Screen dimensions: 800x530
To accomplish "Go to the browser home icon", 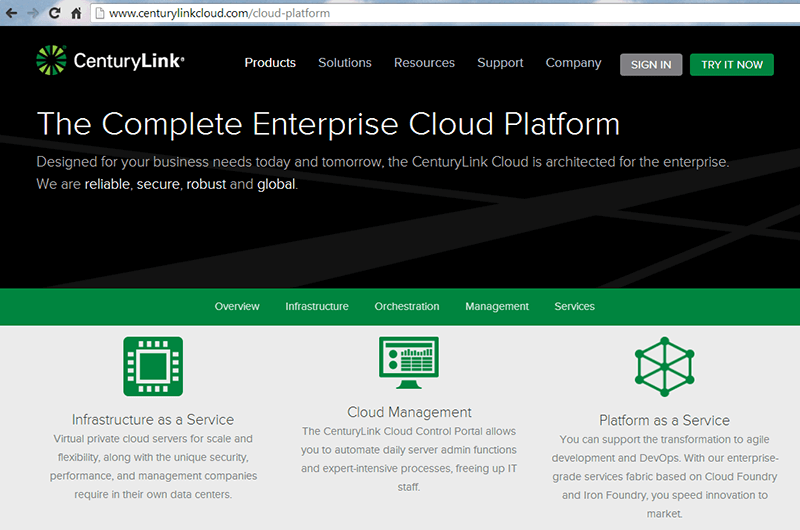I will point(76,13).
